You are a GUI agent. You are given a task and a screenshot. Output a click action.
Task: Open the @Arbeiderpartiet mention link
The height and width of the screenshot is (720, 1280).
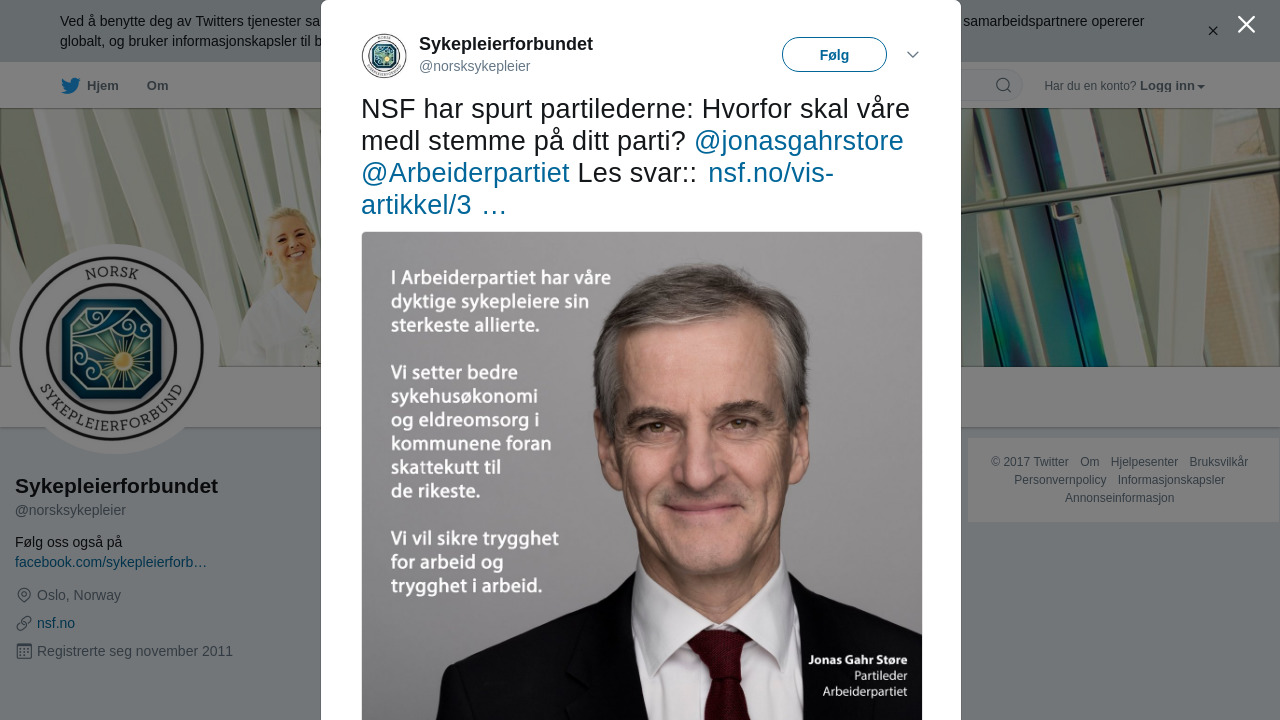tap(465, 173)
